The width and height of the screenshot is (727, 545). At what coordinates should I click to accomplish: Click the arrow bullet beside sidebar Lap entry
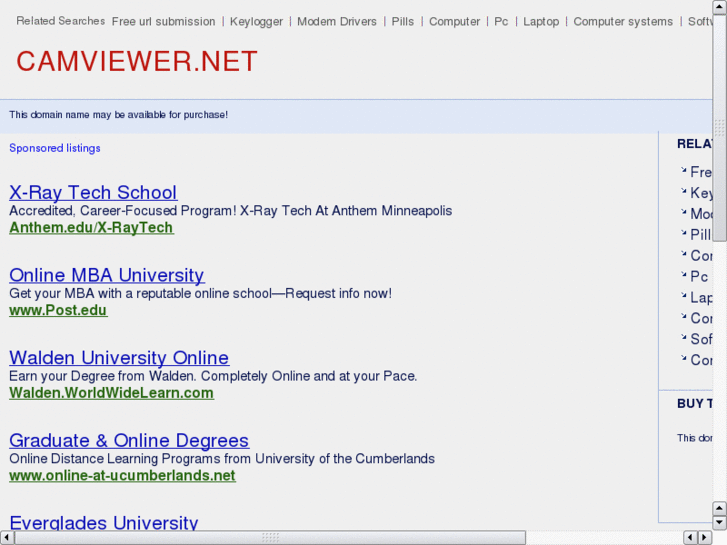pyautogui.click(x=684, y=295)
